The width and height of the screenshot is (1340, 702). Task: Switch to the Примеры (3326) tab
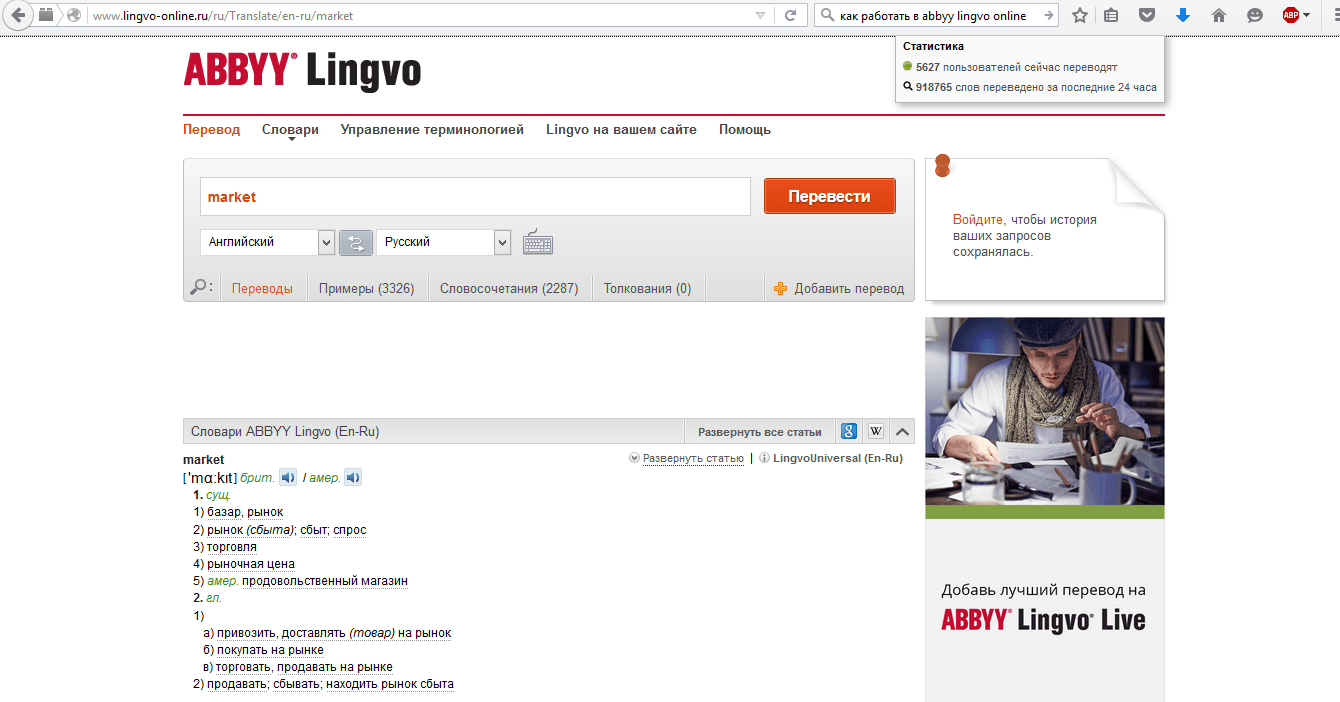point(366,289)
